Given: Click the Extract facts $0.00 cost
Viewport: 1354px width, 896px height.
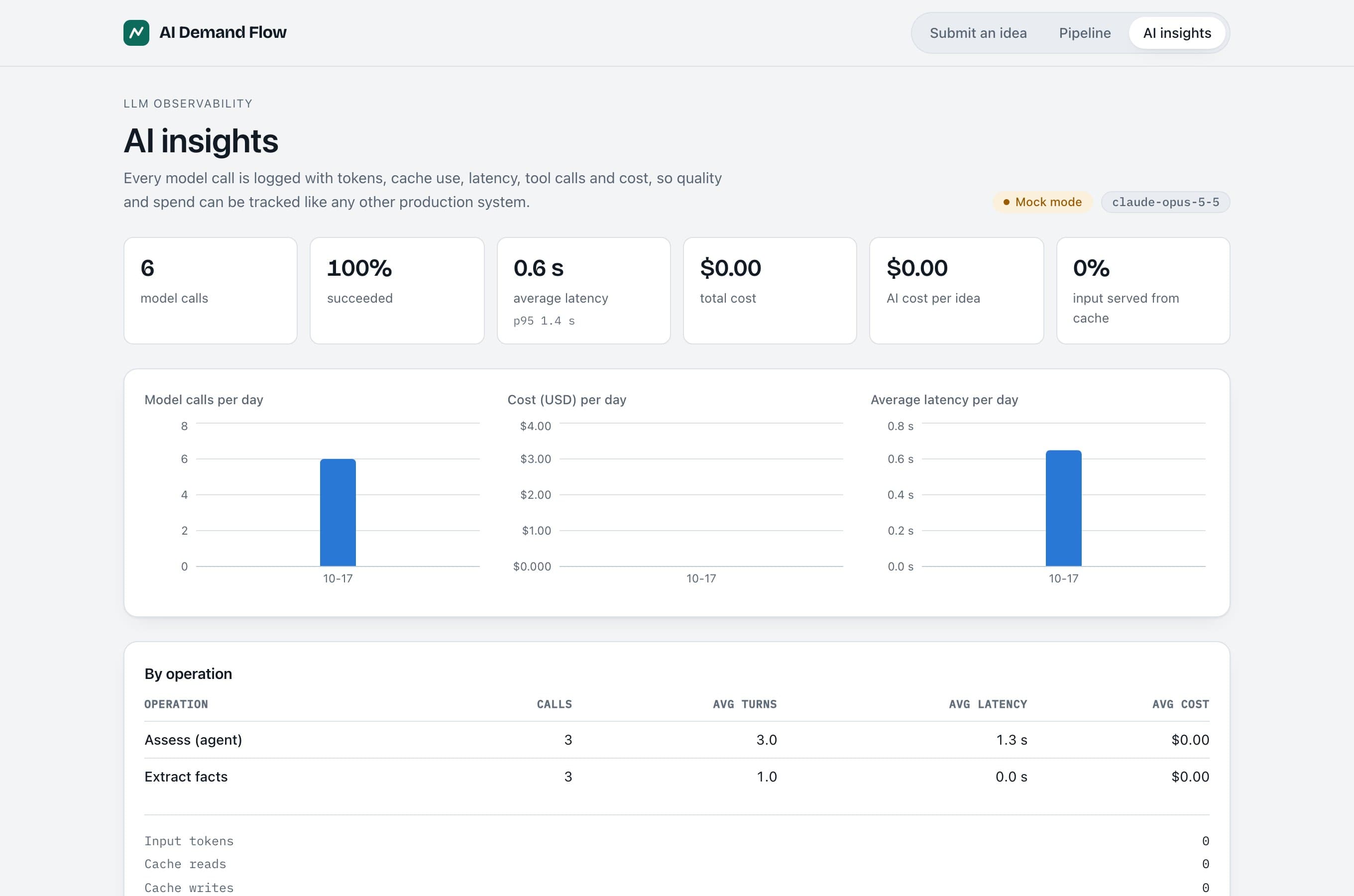Looking at the screenshot, I should 1190,777.
